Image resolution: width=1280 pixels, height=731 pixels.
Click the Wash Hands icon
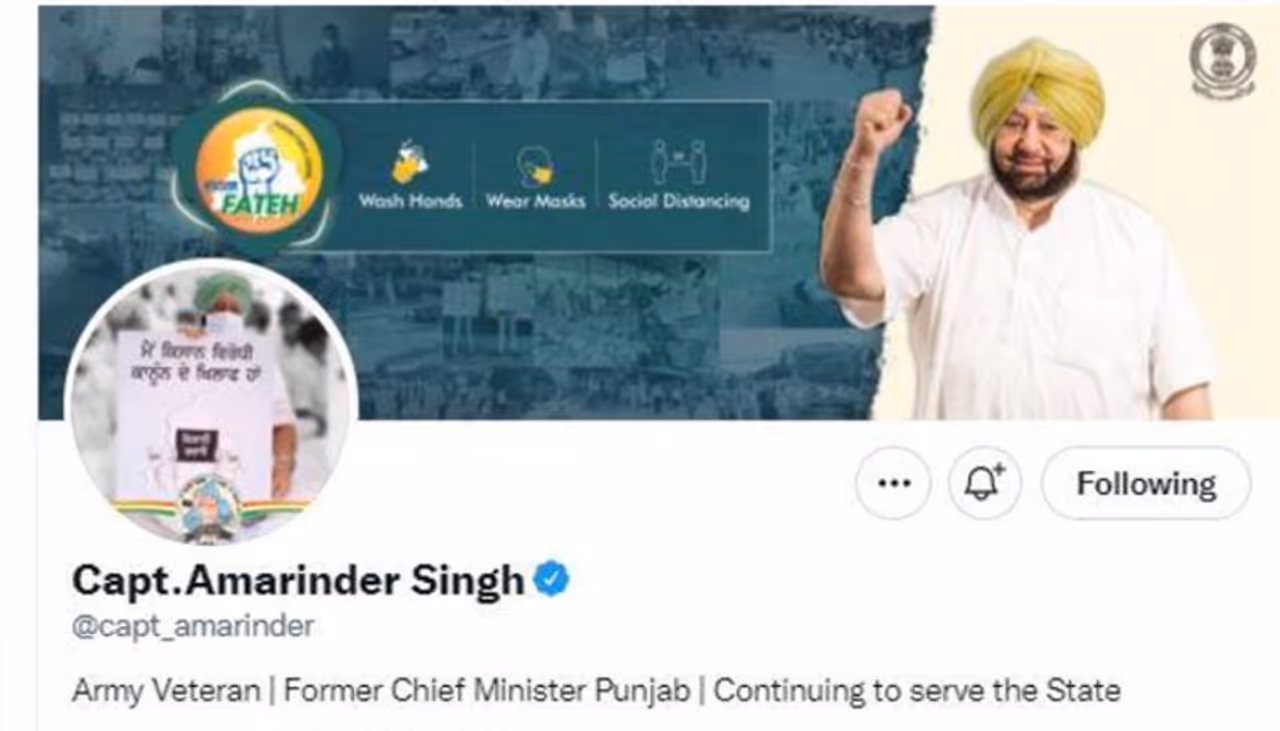(410, 163)
